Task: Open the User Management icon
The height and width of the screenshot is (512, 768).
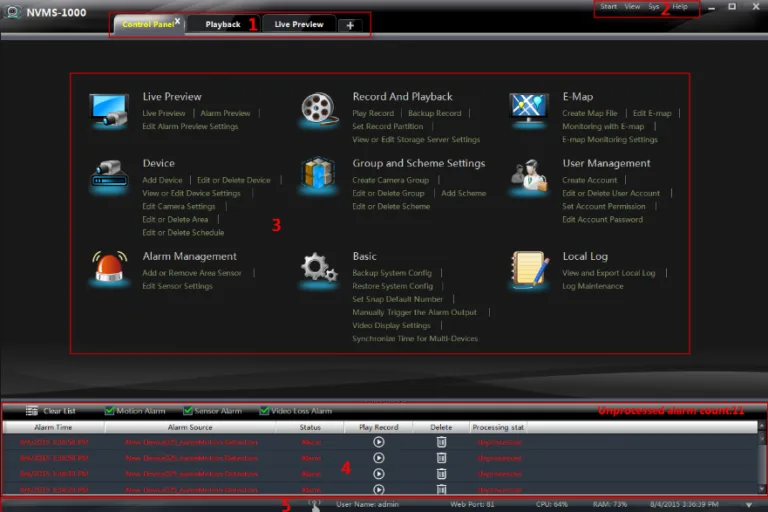Action: coord(527,174)
